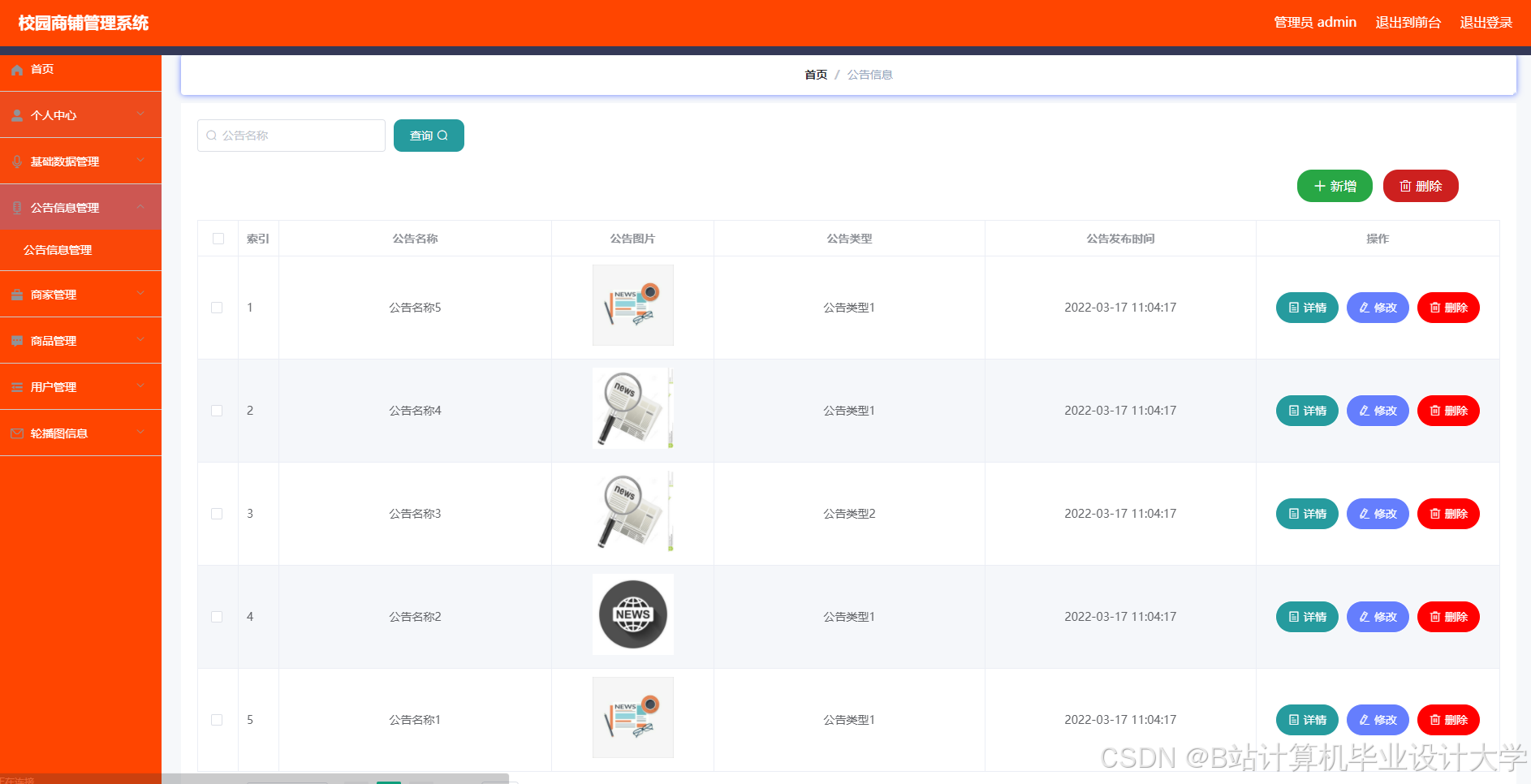Click the 商品管理 chat icon
Viewport: 1531px width, 784px height.
pyautogui.click(x=17, y=341)
